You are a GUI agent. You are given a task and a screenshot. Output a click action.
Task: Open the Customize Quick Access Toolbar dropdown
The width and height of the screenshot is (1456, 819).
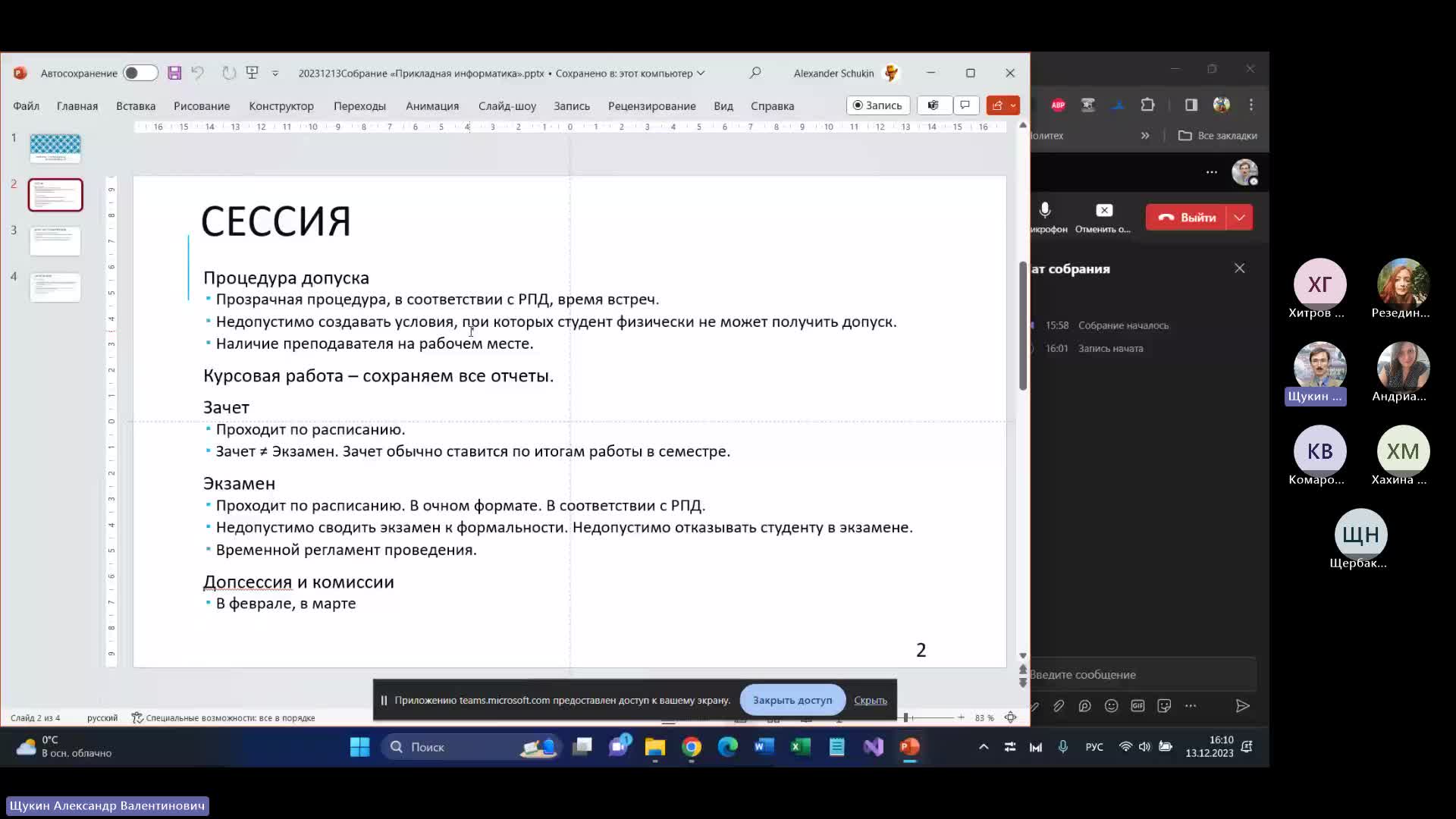(x=275, y=74)
